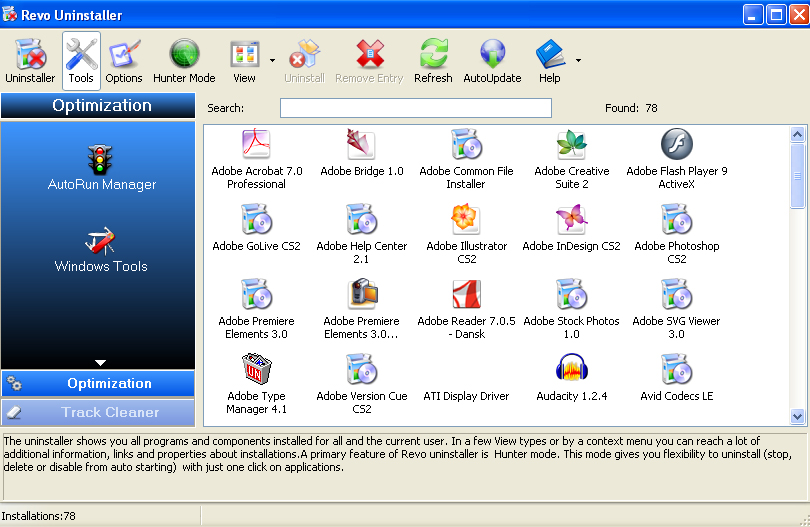810x527 pixels.
Task: Click the program list scroll down arrow
Action: click(797, 415)
